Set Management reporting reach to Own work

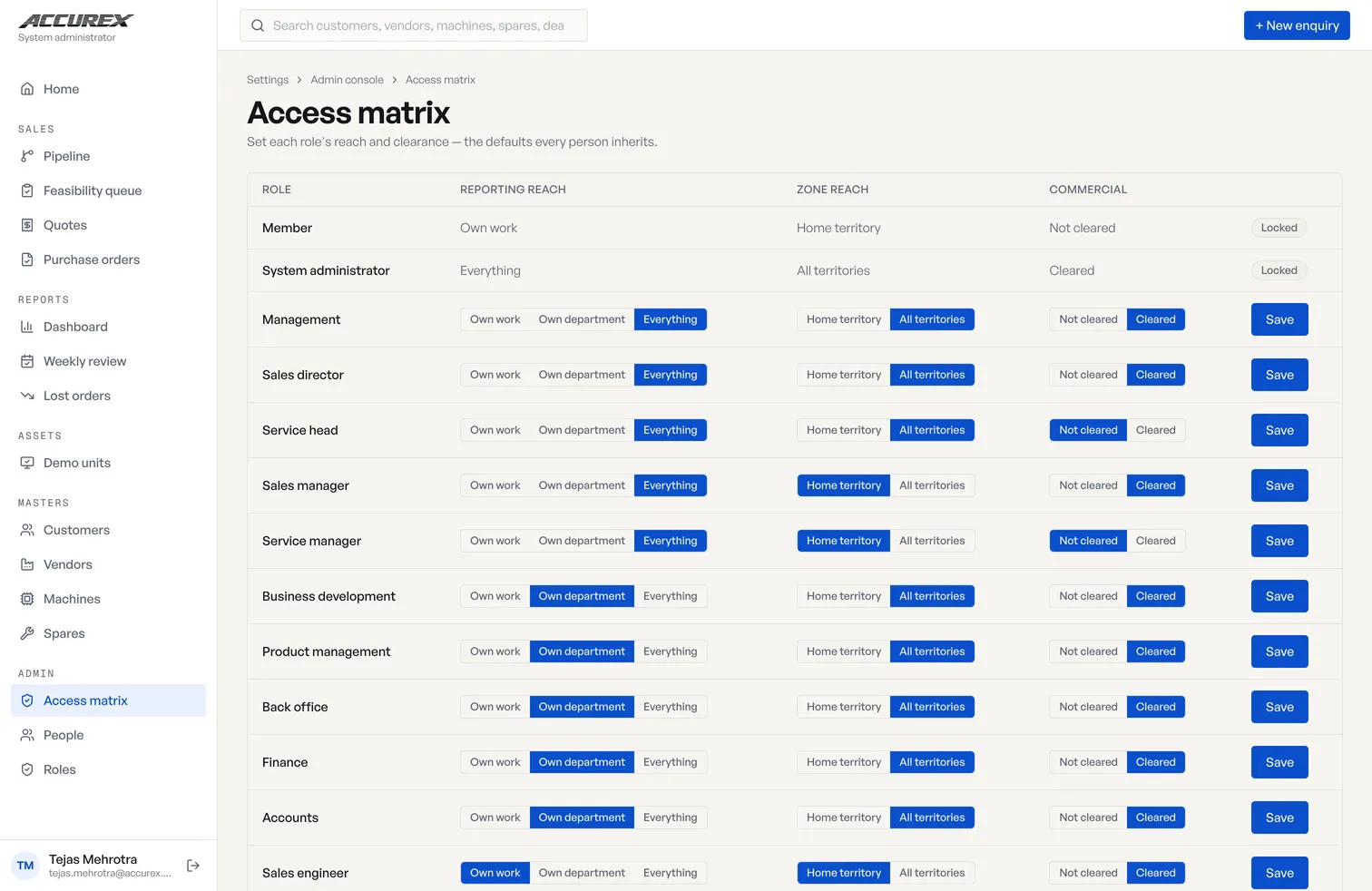(x=495, y=319)
